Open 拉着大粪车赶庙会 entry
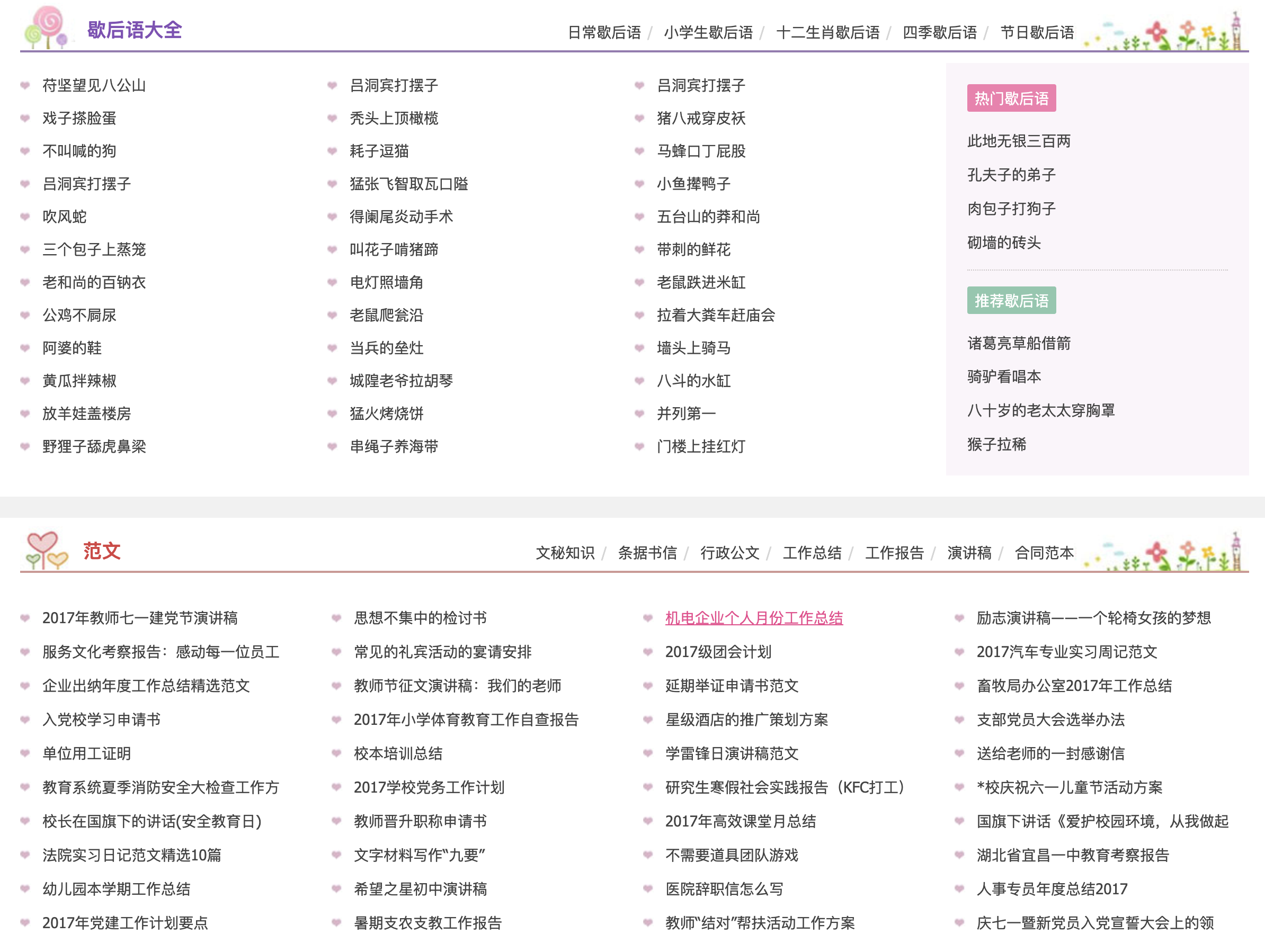The height and width of the screenshot is (952, 1265). (716, 315)
